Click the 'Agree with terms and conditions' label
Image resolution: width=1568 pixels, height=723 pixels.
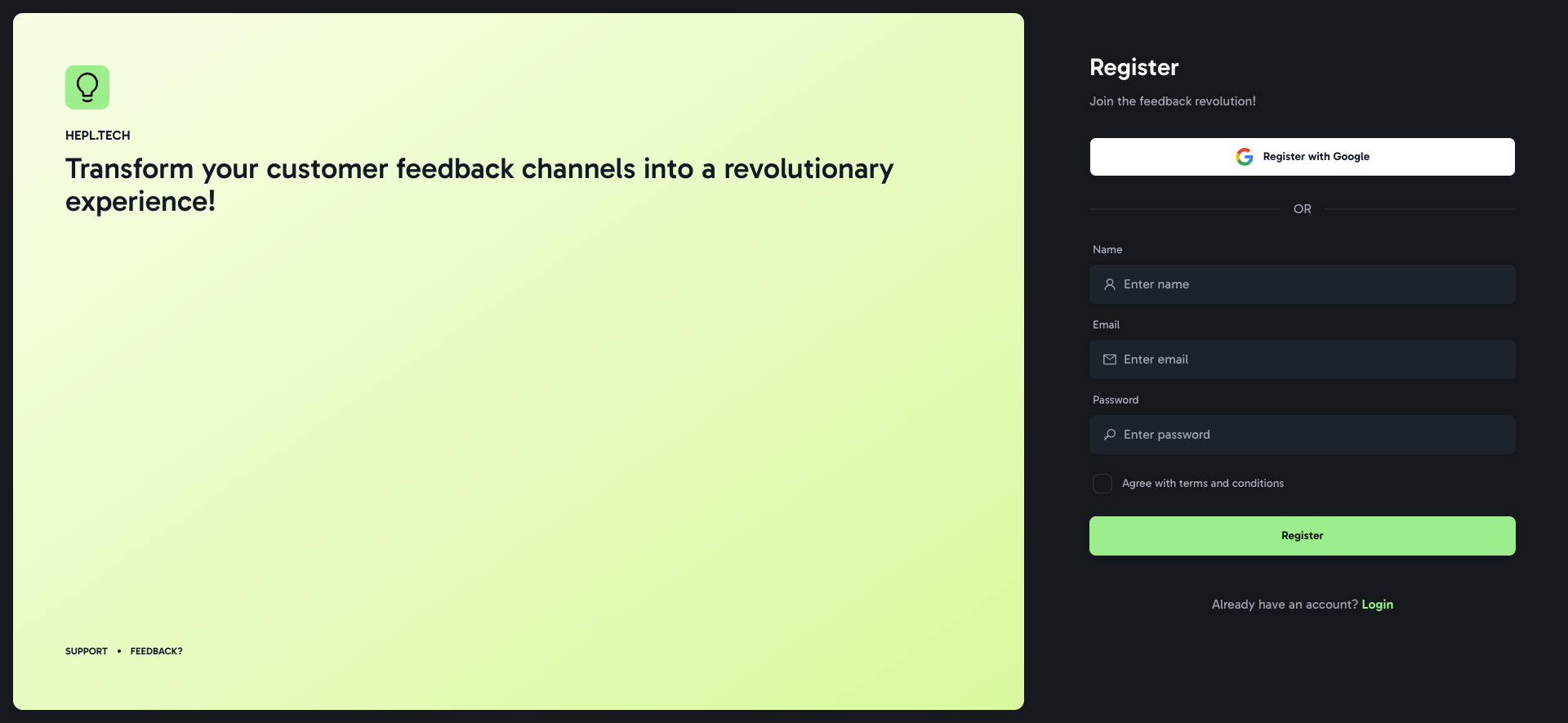(1202, 484)
